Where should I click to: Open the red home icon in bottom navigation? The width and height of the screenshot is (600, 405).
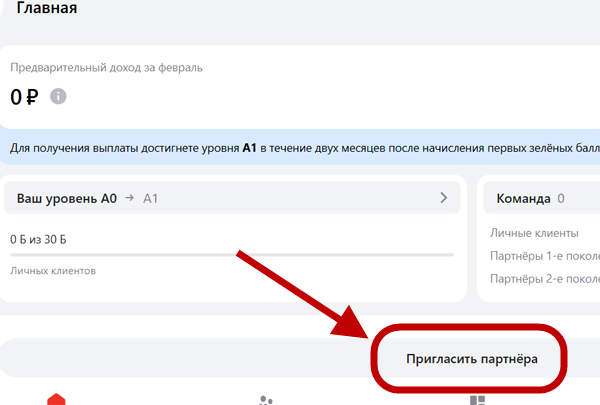tap(57, 400)
